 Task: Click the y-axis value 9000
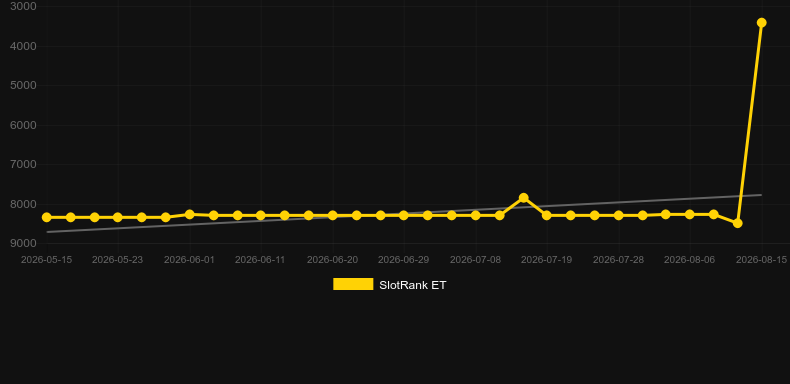23,243
